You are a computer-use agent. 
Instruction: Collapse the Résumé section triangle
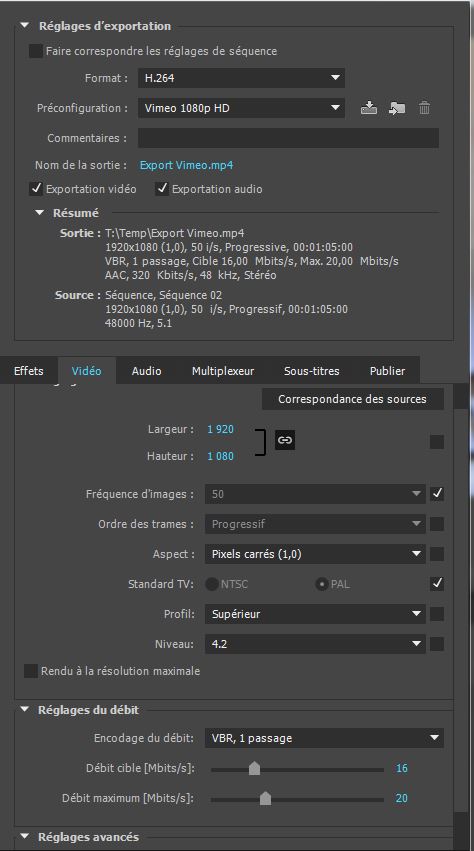click(x=39, y=213)
